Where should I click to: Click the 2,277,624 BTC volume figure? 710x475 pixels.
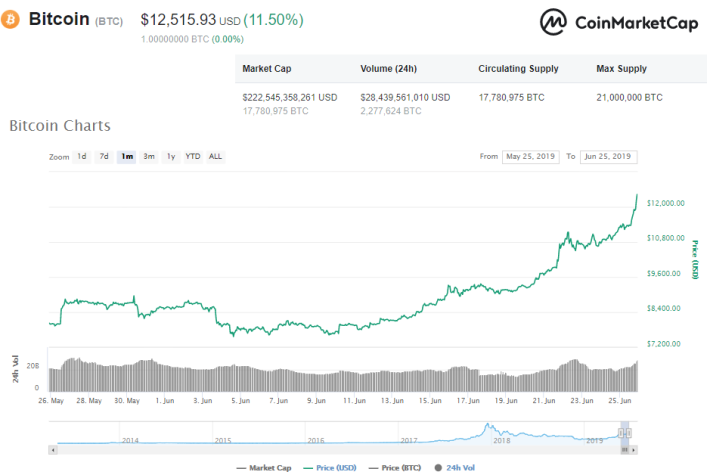(x=391, y=111)
